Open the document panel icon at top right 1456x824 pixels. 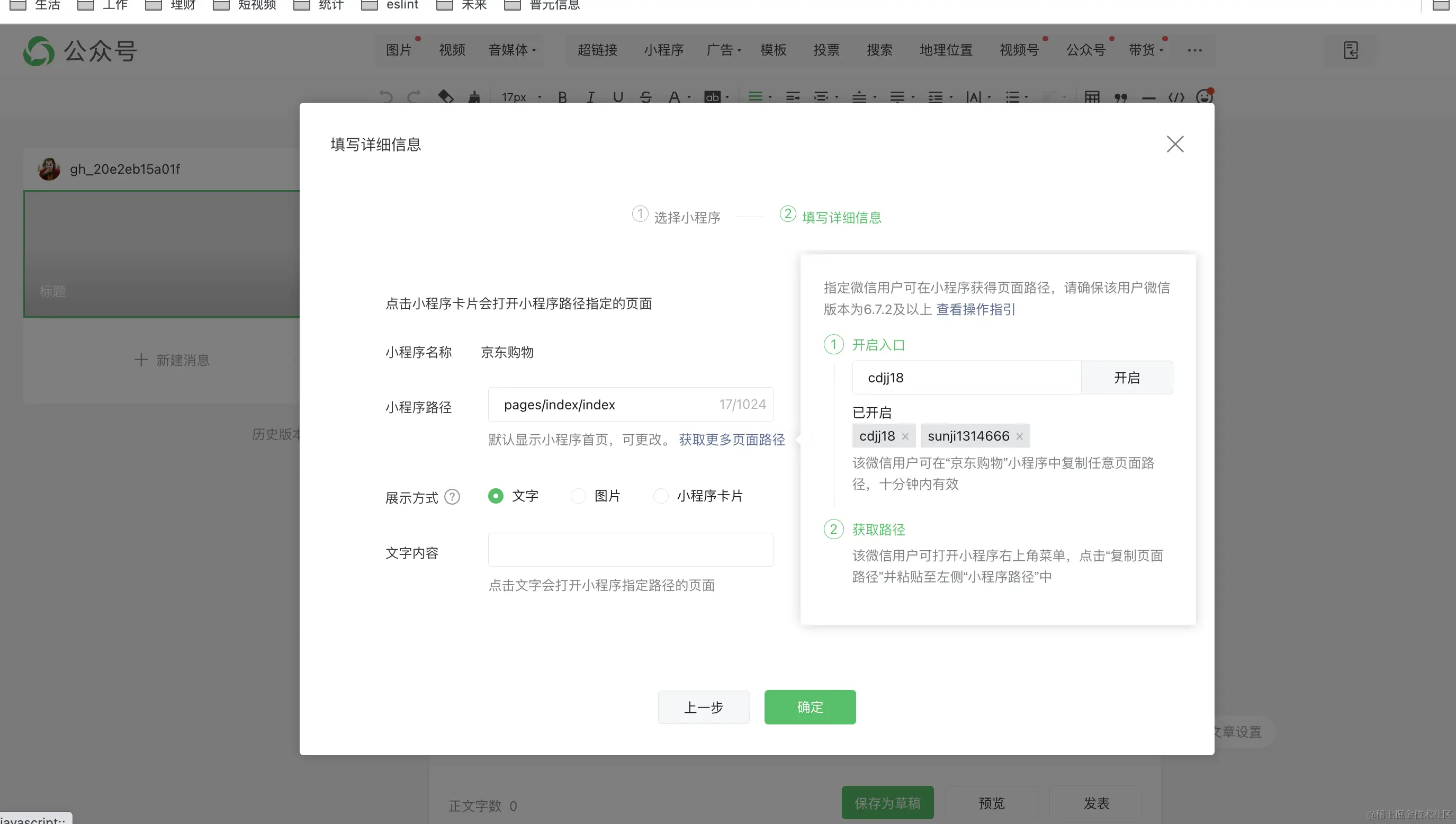tap(1351, 50)
